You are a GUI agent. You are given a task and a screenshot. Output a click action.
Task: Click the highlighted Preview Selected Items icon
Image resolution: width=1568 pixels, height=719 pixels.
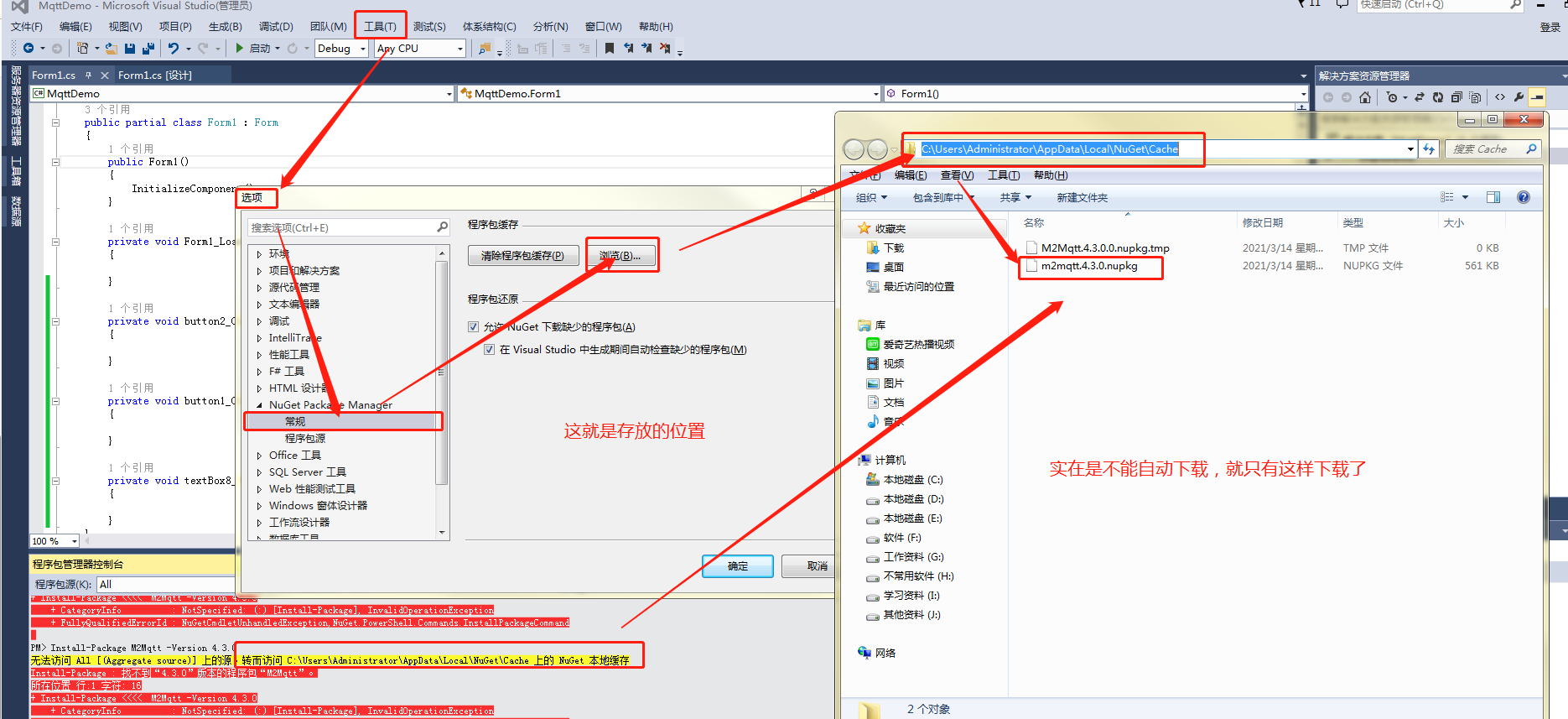tap(1536, 97)
